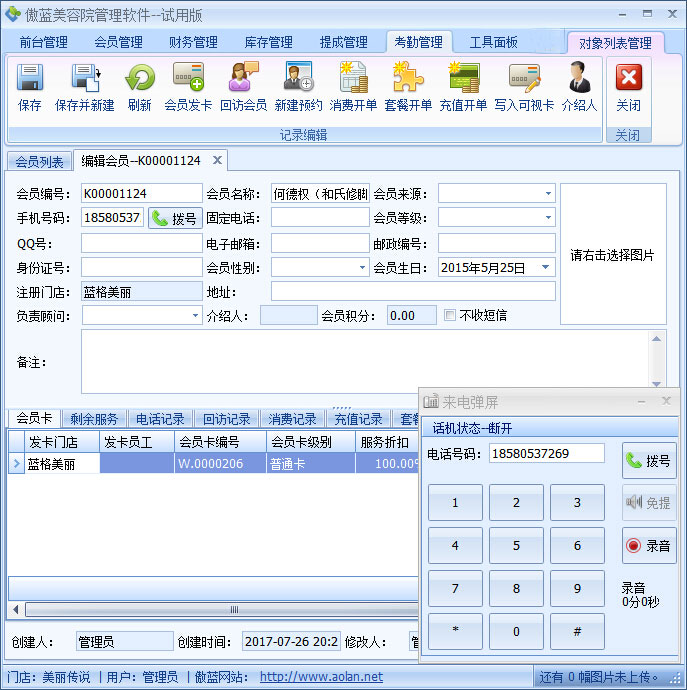Viewport: 687px width, 690px height.
Task: Click left arrow of table horizontal scrollbar
Action: (x=16, y=609)
